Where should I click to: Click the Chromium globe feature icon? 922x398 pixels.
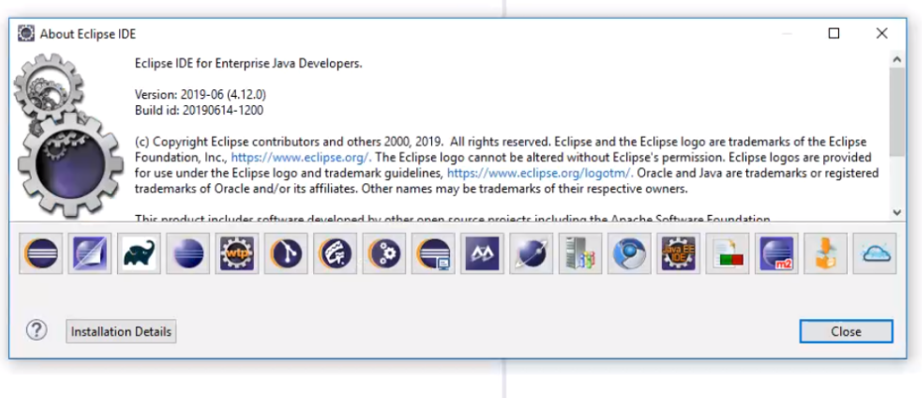(x=629, y=253)
